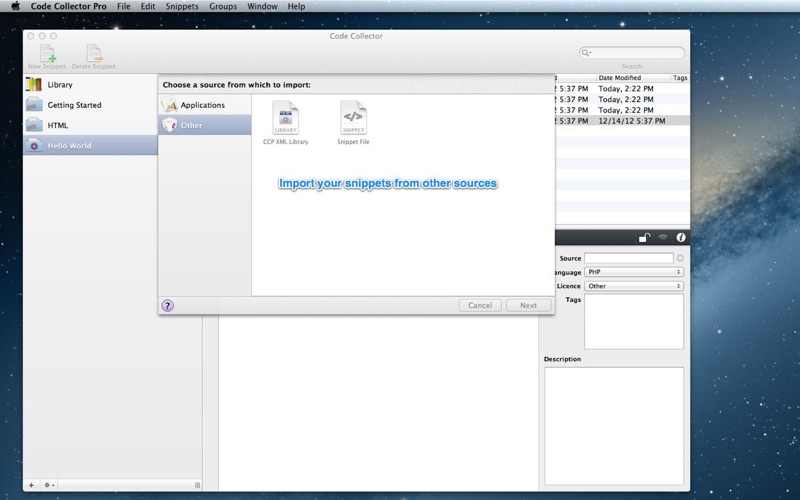Viewport: 800px width, 500px height.
Task: Open the Groups menu
Action: 222,6
